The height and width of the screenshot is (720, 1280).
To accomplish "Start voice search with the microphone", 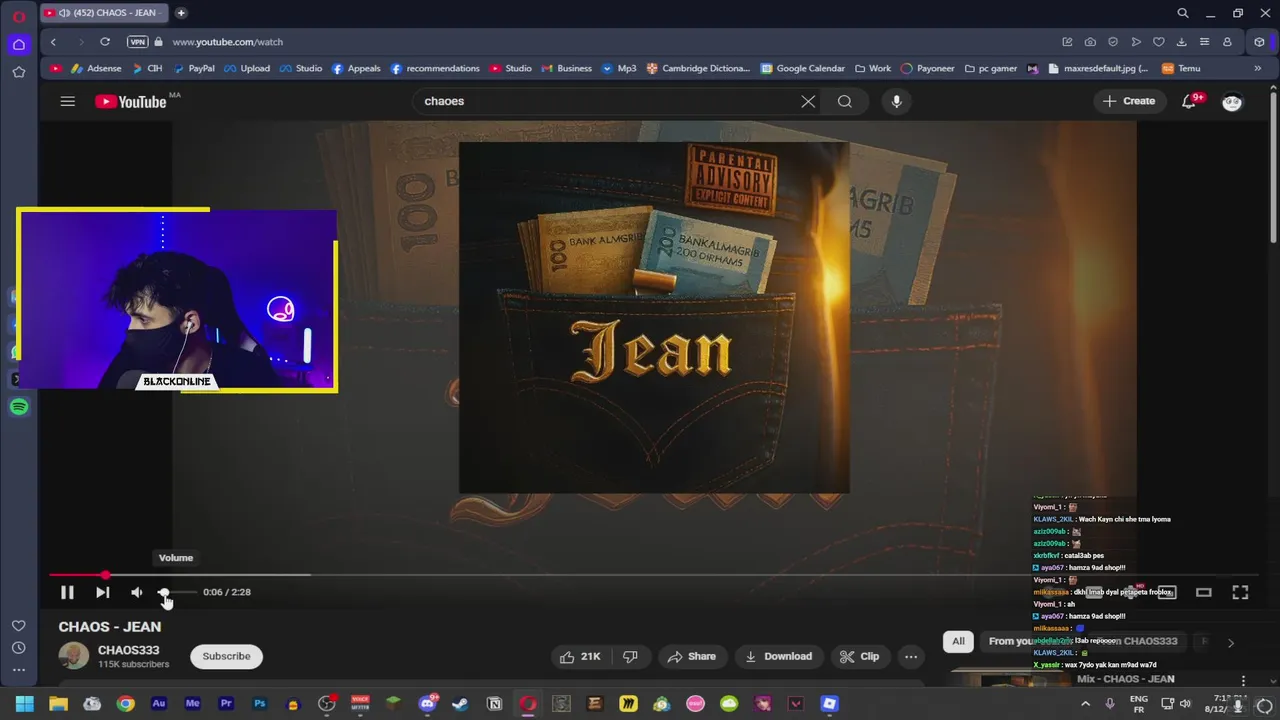I will coord(896,101).
